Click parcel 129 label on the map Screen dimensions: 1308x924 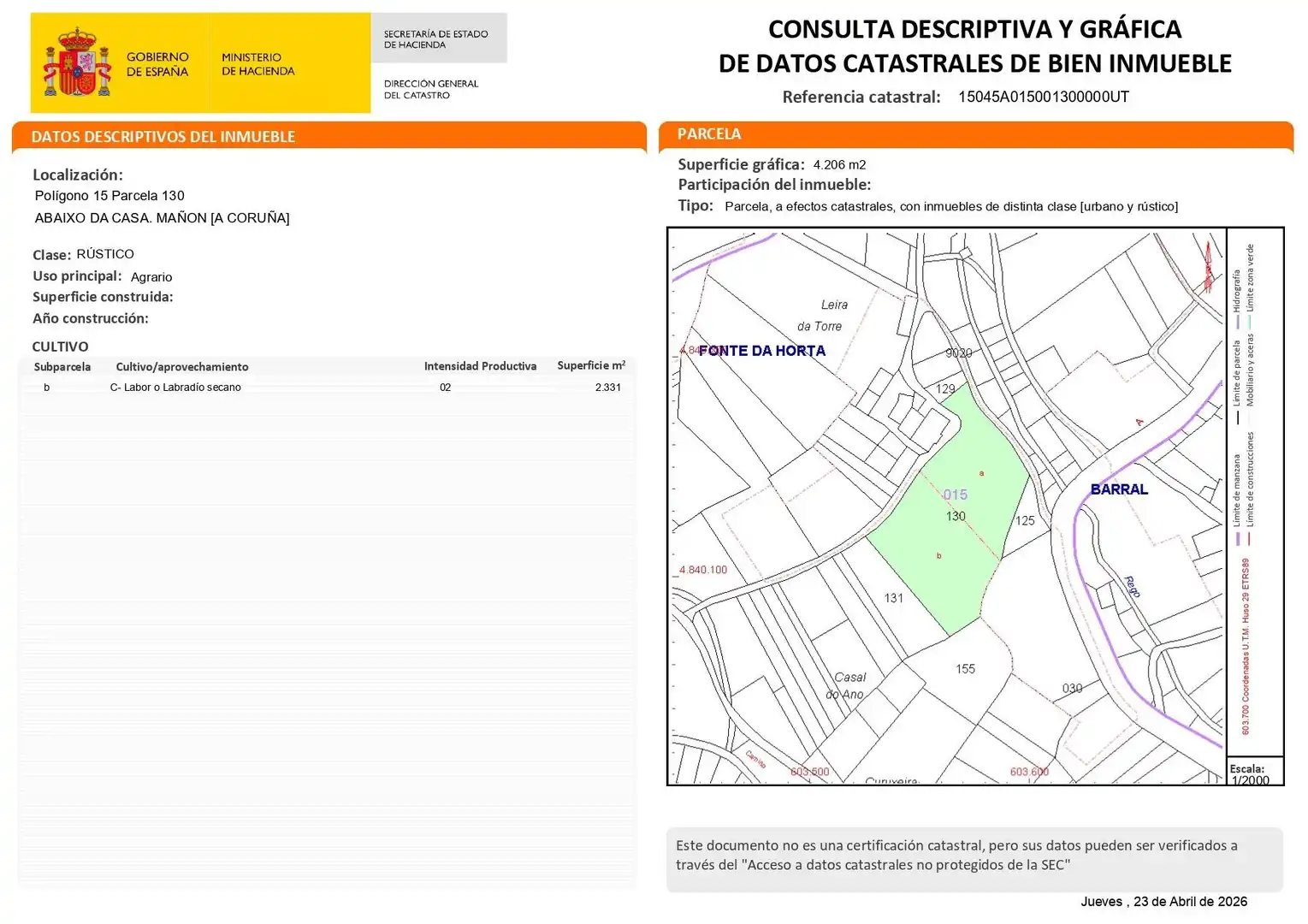945,389
